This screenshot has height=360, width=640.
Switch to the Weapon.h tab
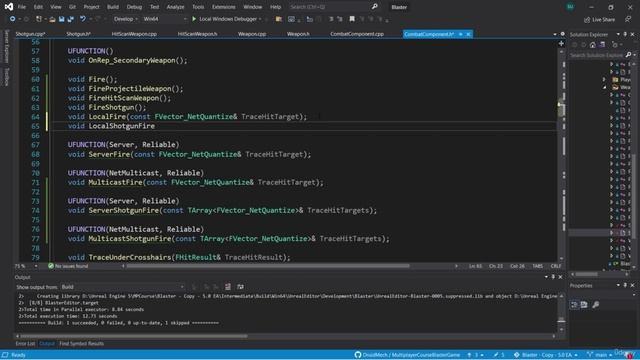[298, 34]
